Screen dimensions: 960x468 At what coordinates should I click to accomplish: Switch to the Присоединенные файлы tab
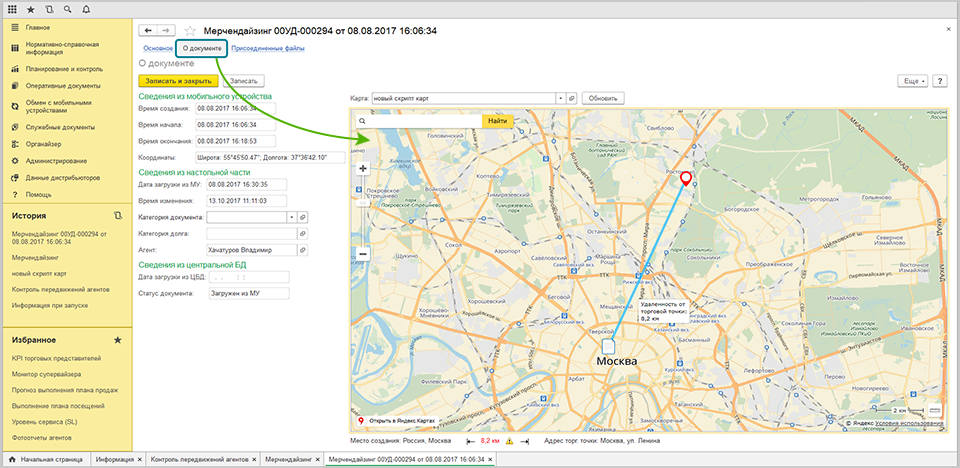click(x=268, y=48)
